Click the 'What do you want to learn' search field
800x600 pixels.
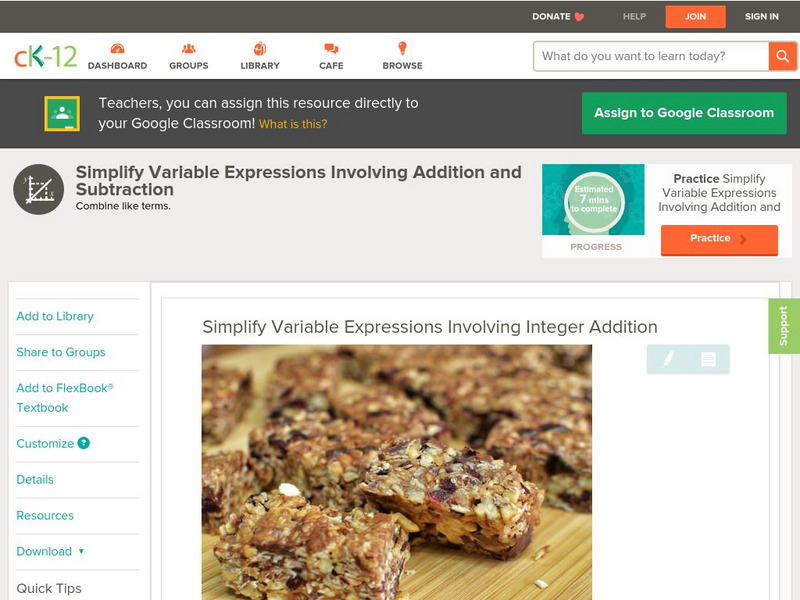pyautogui.click(x=651, y=56)
